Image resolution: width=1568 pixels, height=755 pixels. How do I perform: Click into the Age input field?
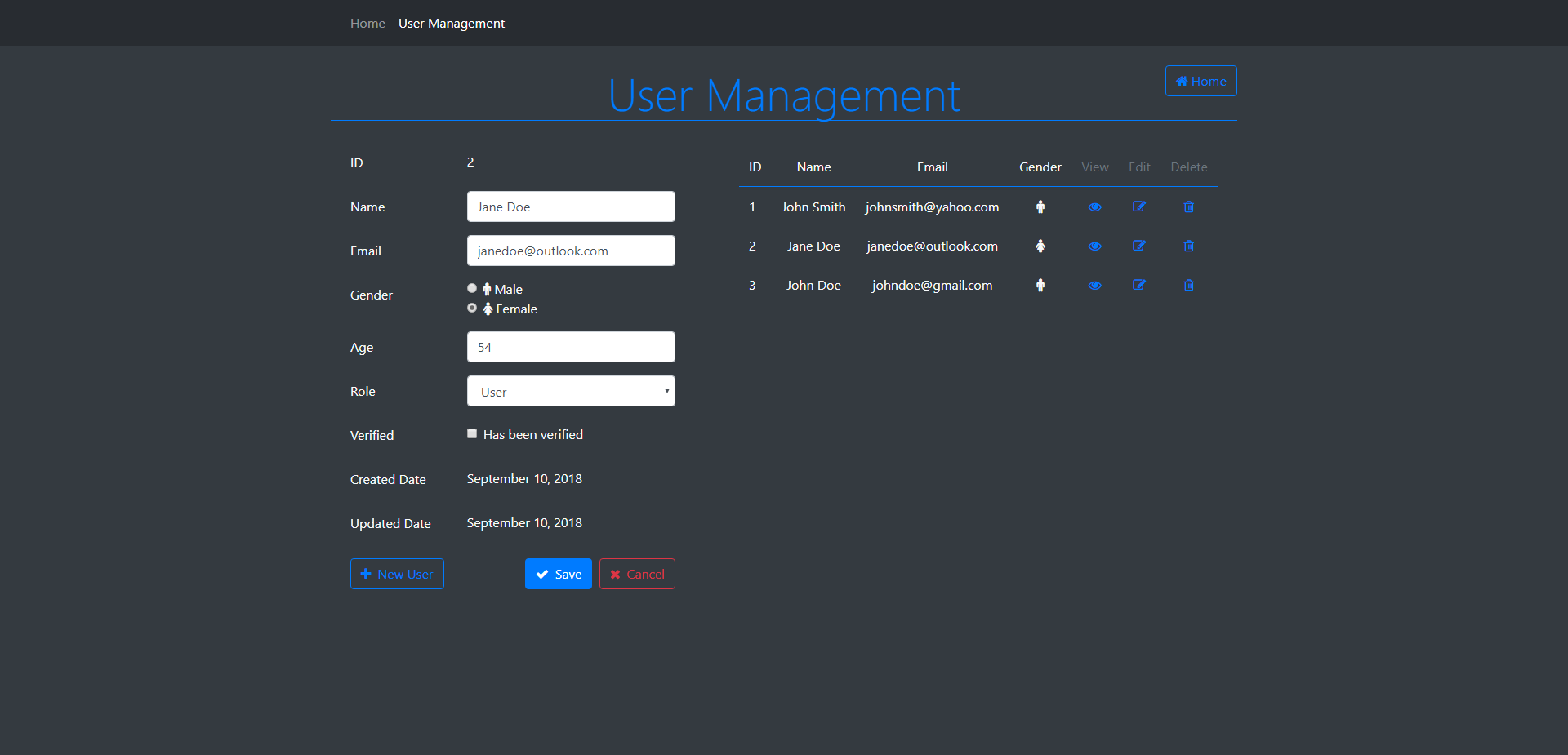571,348
